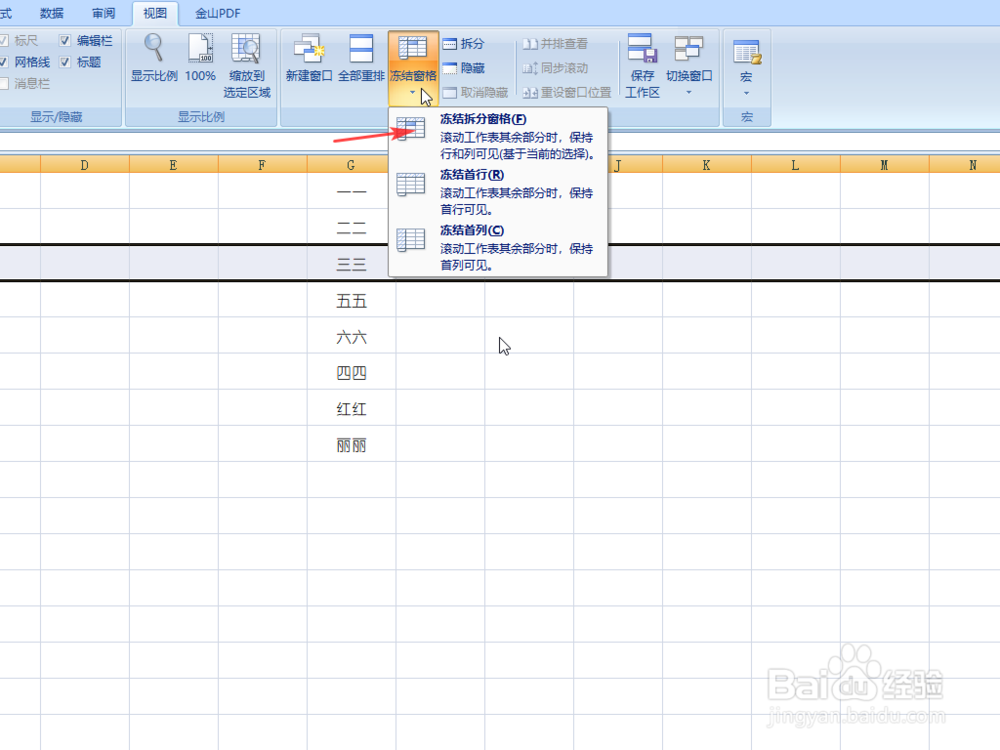
Task: Switch to the 审阅 ribbon tab
Action: 103,13
